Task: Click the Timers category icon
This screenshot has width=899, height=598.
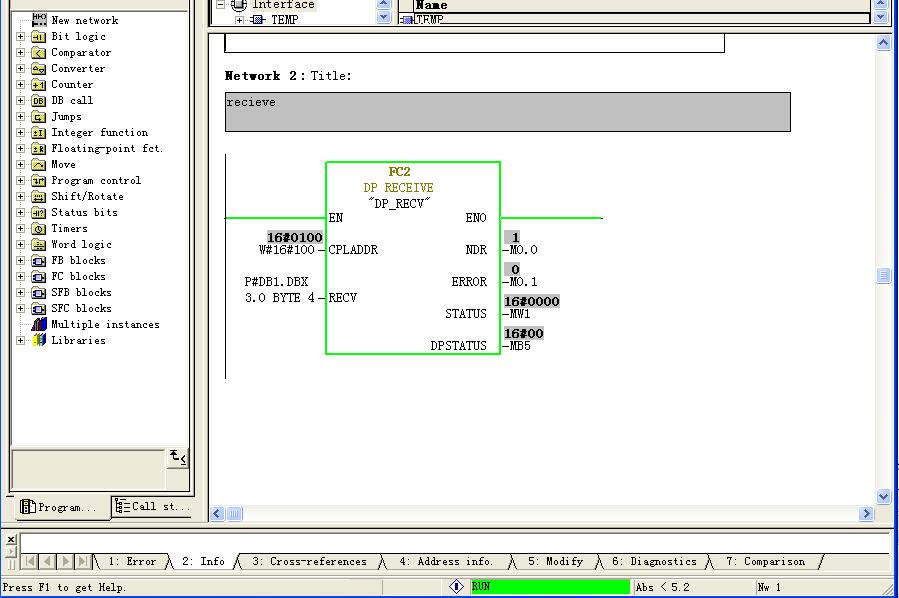Action: [38, 229]
